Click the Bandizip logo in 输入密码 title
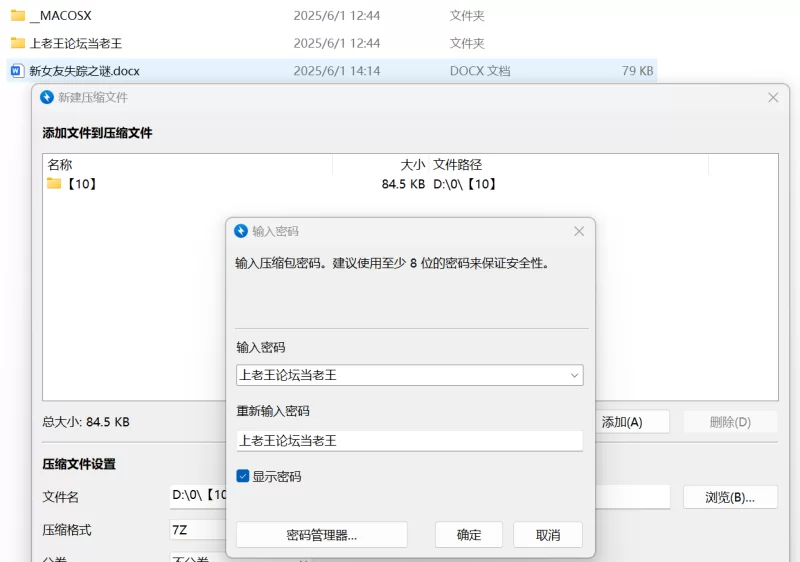Viewport: 800px width, 562px height. point(241,231)
